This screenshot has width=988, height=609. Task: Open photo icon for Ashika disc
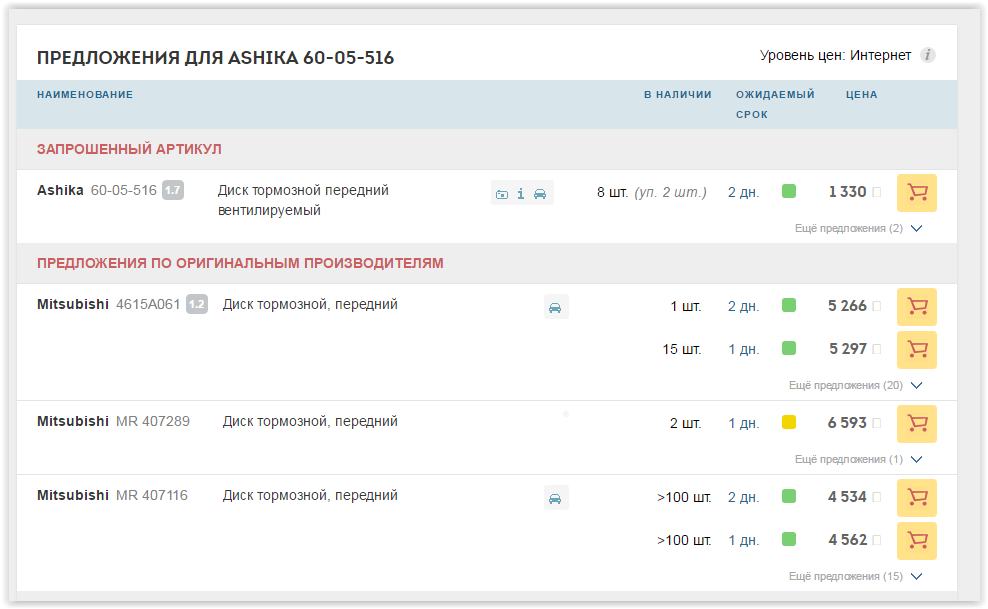tap(502, 194)
